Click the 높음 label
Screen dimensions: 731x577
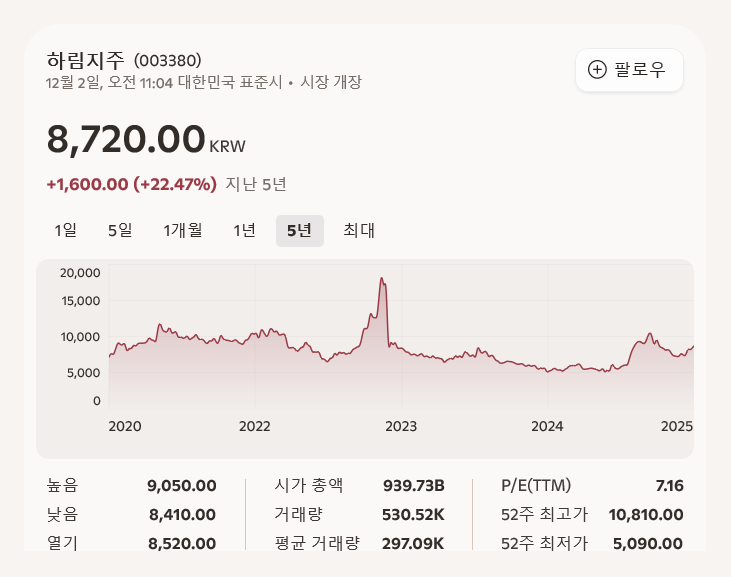62,486
